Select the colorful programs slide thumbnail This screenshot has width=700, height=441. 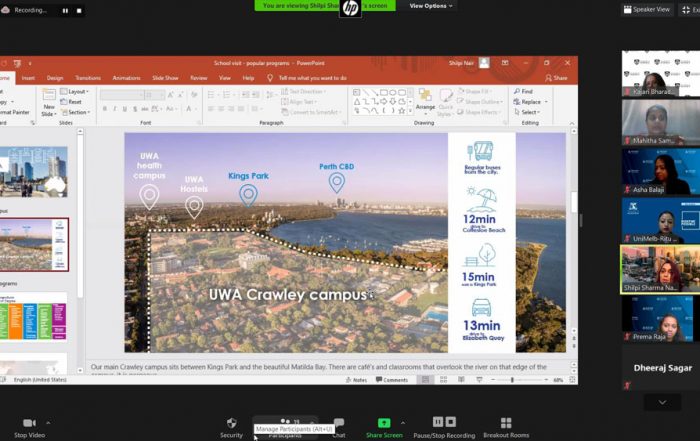point(33,316)
